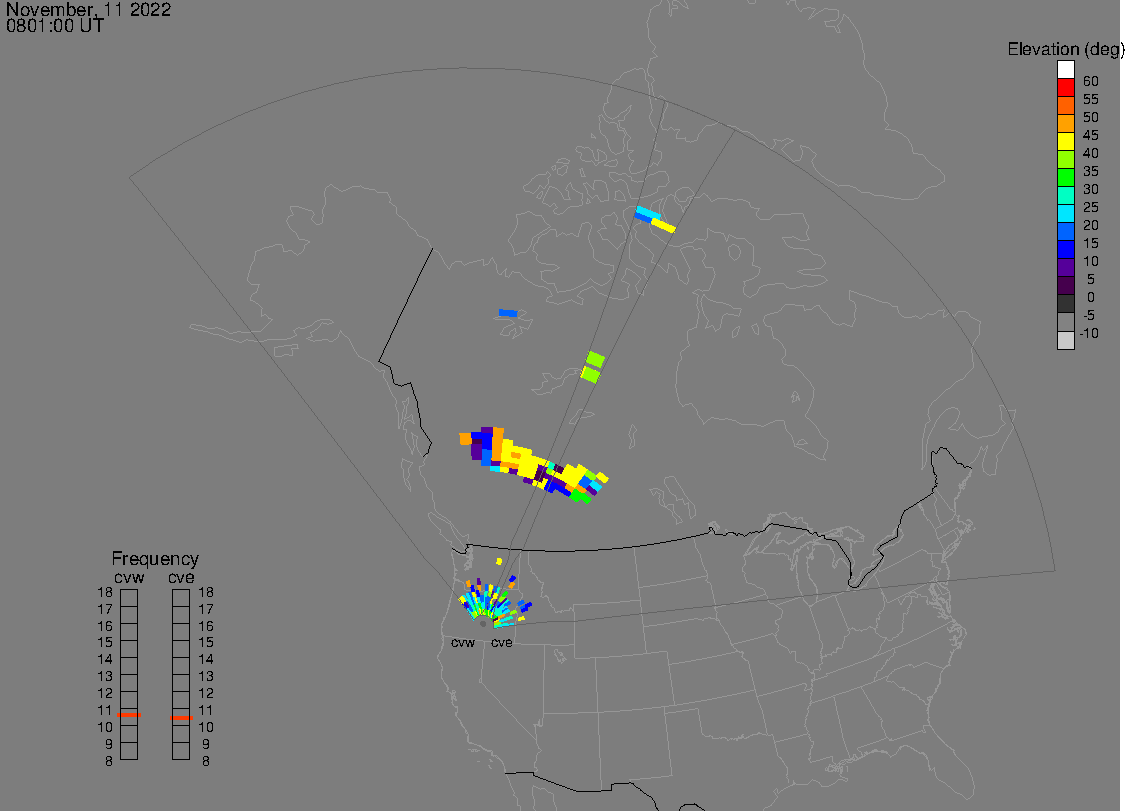1125x811 pixels.
Task: Click the isolated yellow echo above the radar fan
Action: point(499,561)
